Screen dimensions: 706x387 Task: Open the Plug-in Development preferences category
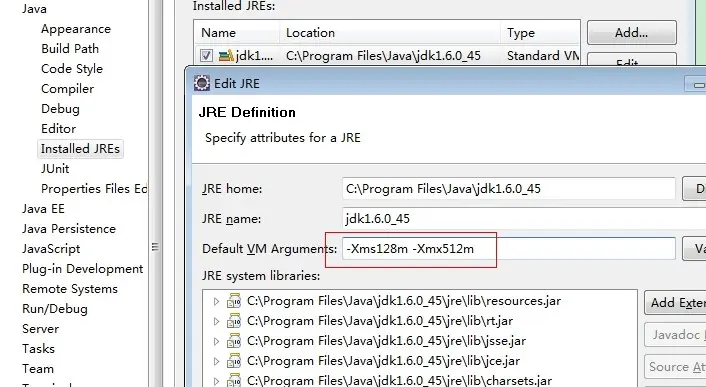pos(82,269)
